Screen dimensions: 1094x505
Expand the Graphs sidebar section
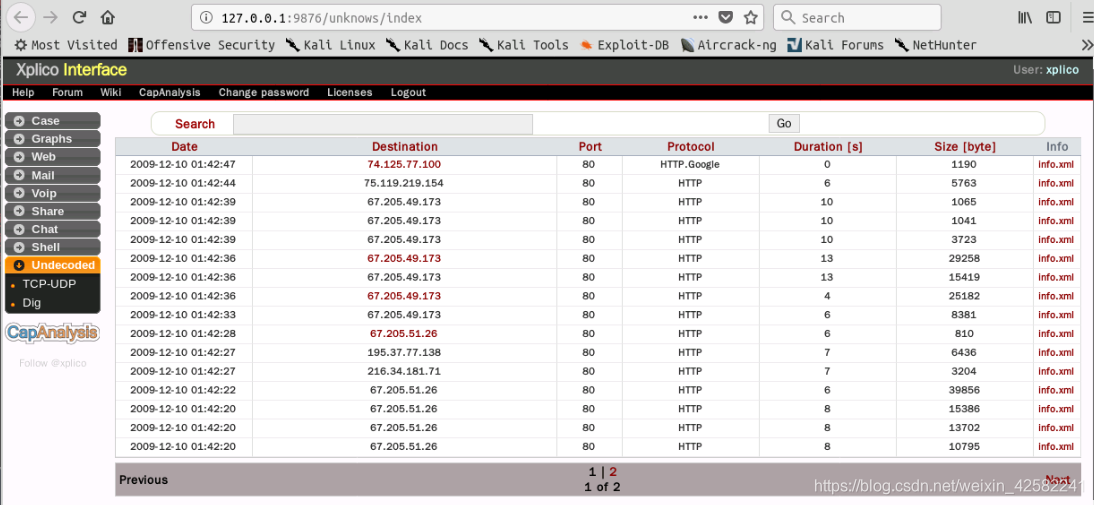coord(52,139)
